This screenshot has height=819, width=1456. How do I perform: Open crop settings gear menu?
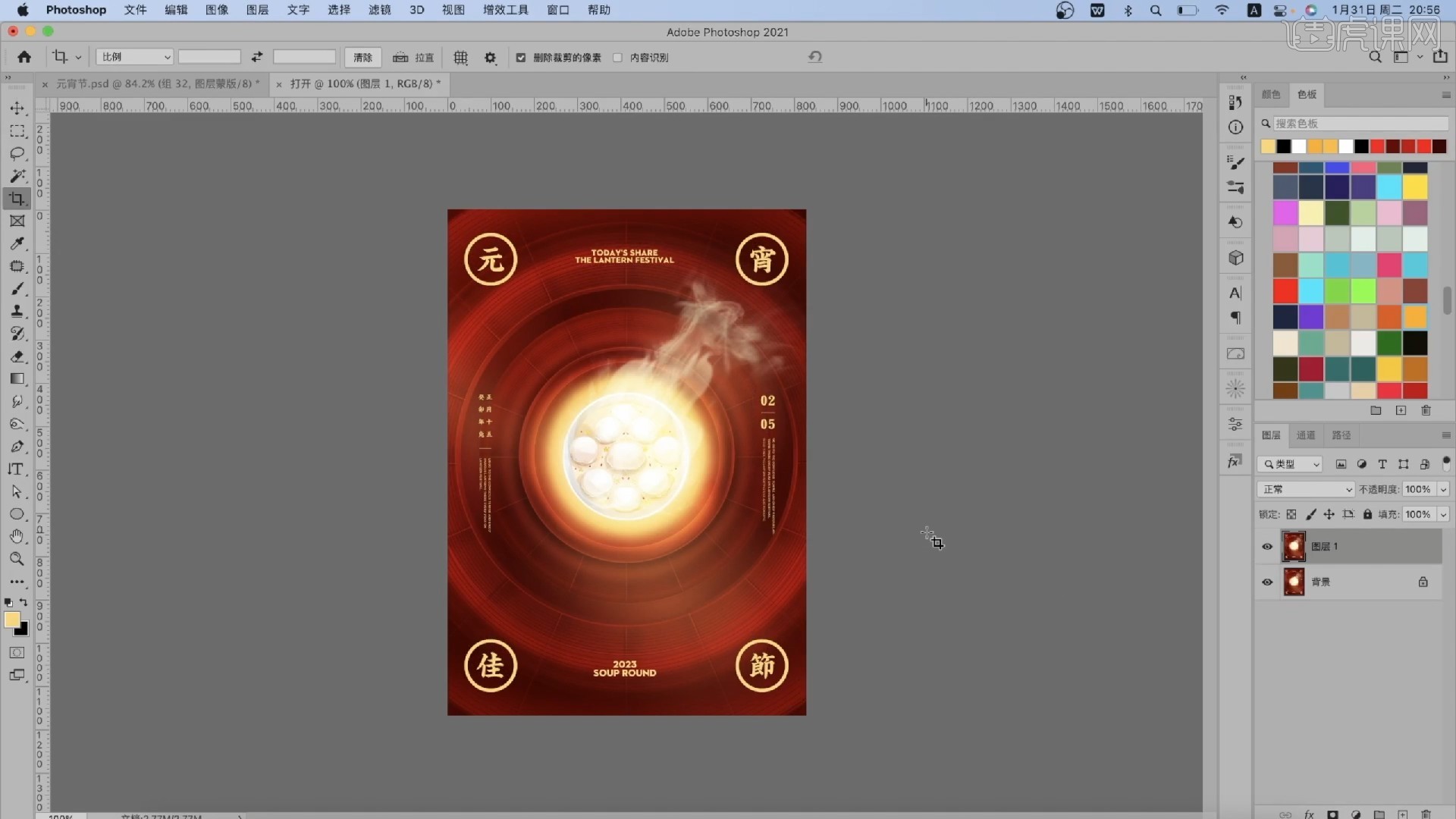pos(490,58)
